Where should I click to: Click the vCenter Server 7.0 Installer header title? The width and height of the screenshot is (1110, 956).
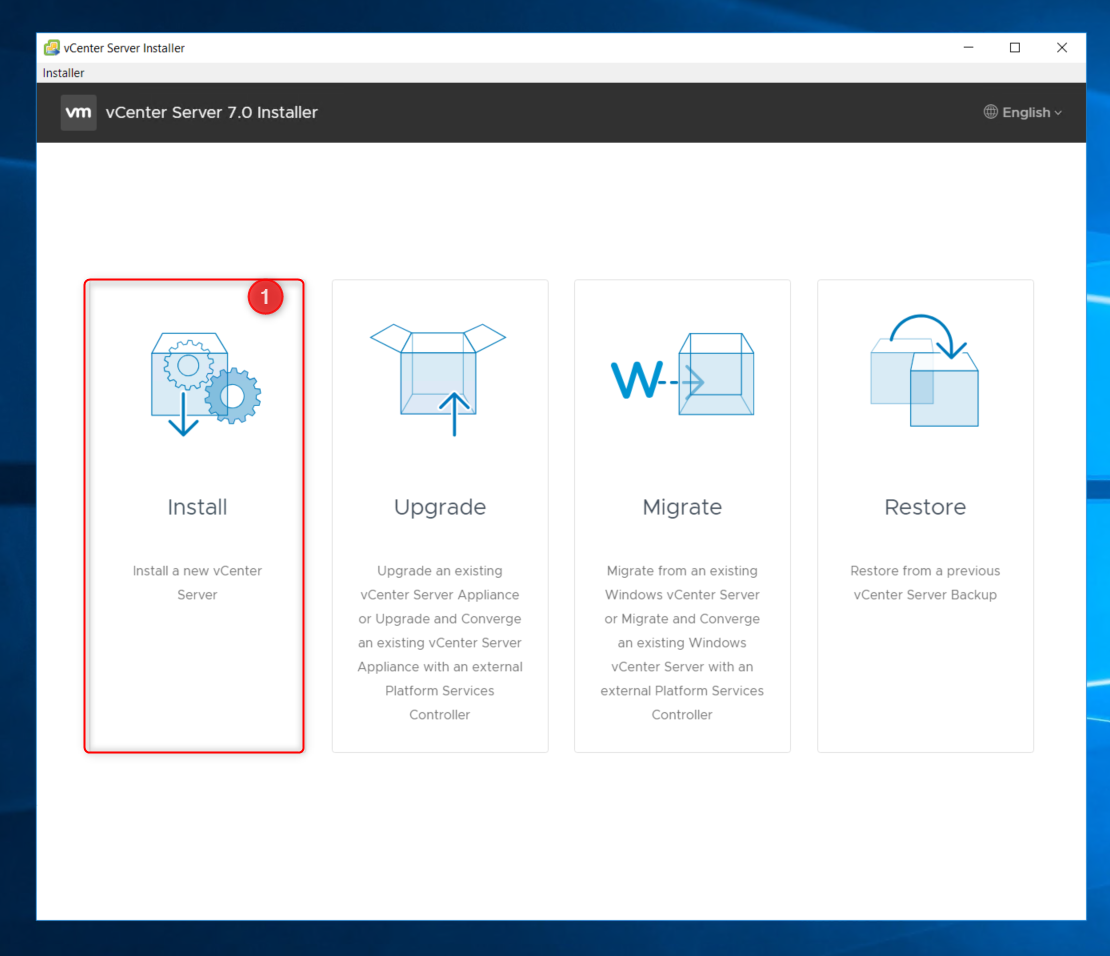coord(212,113)
